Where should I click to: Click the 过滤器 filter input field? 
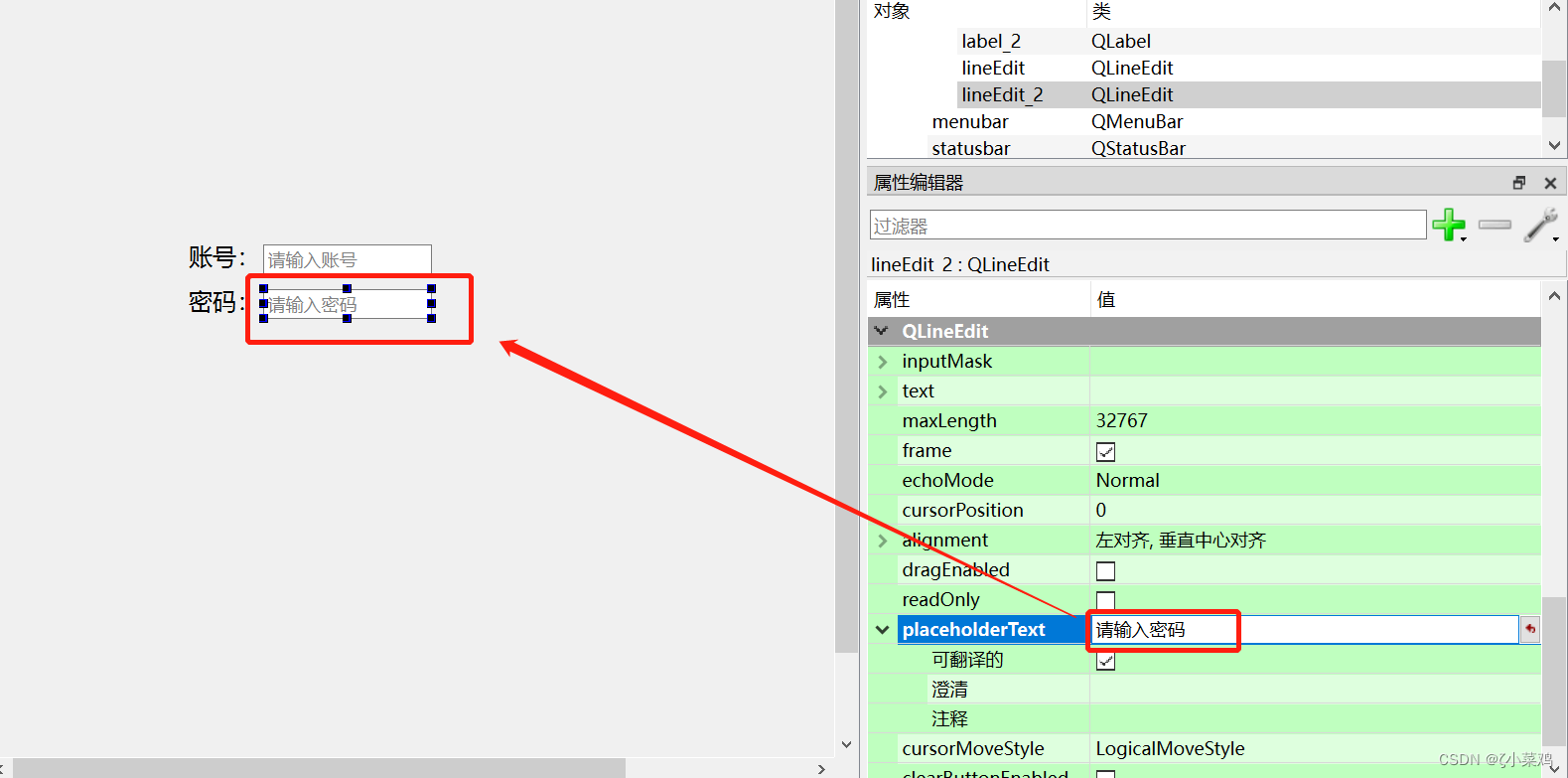[x=1148, y=225]
